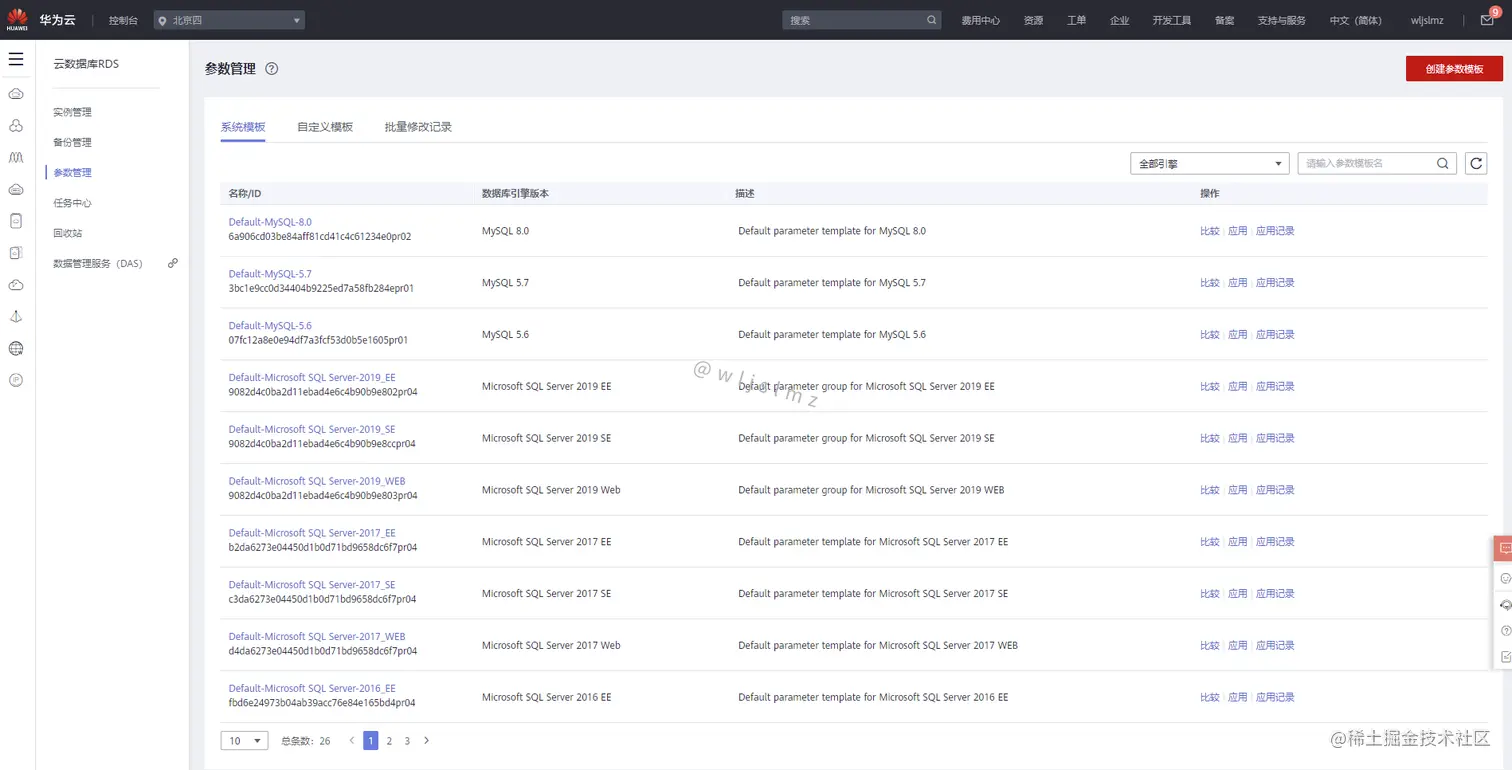Open the Default-MySQL-5.7 template link
1512x770 pixels.
(270, 274)
